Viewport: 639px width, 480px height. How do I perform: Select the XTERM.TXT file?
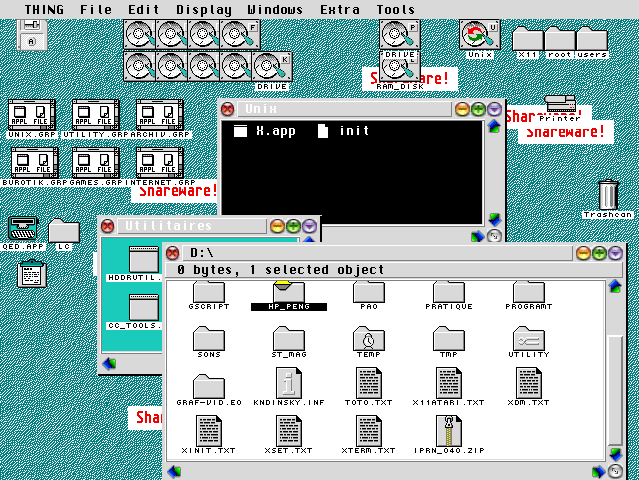click(x=369, y=435)
